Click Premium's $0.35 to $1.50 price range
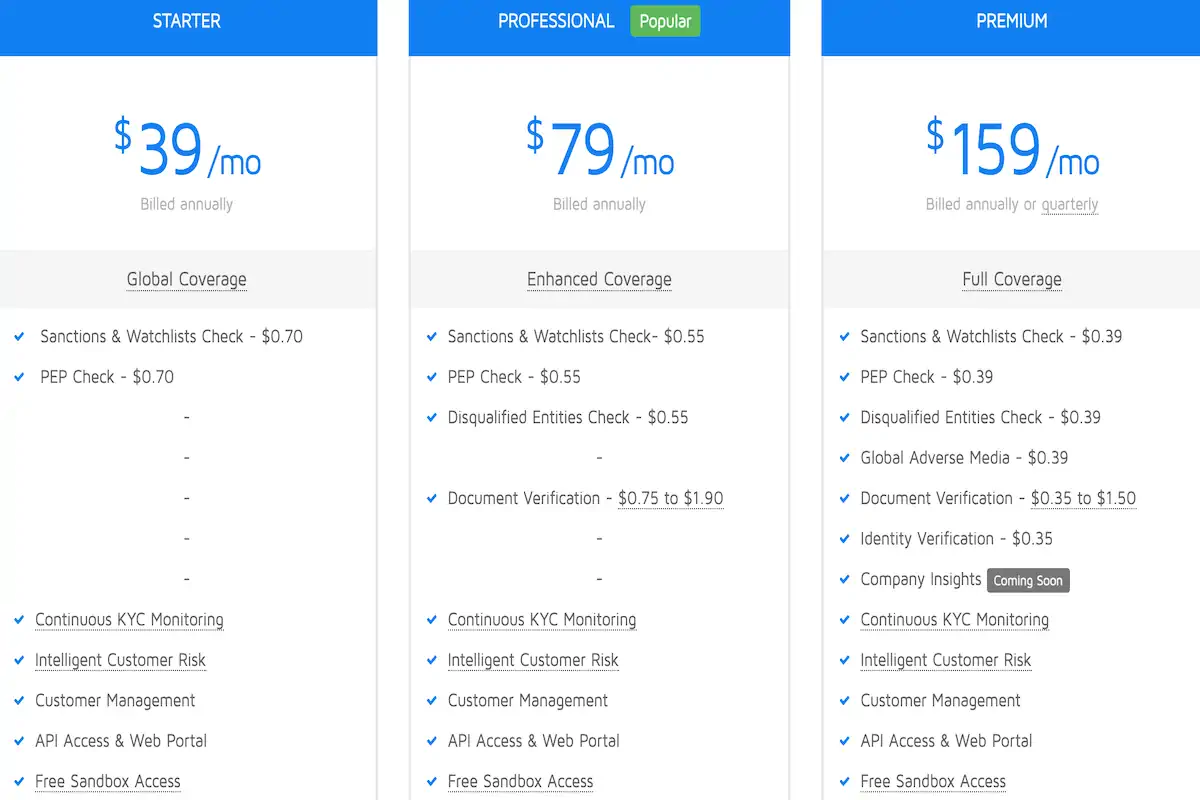This screenshot has height=800, width=1200. [1084, 498]
